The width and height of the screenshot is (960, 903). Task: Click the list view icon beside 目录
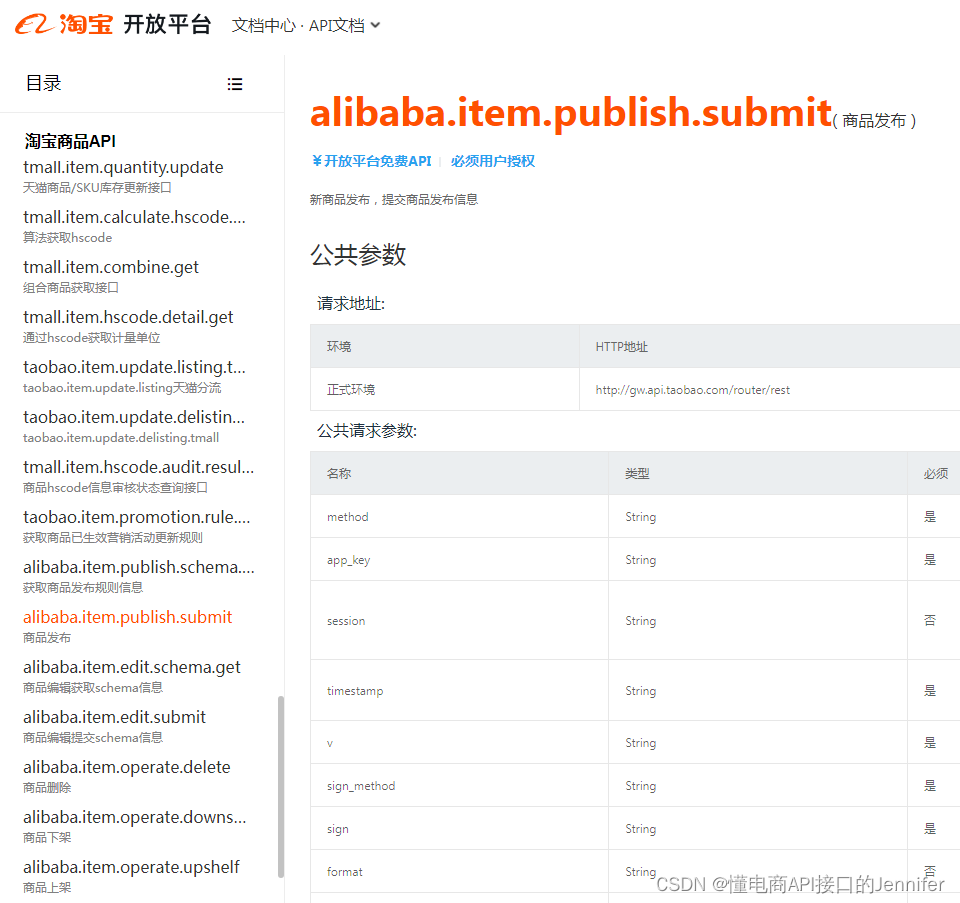pos(235,83)
